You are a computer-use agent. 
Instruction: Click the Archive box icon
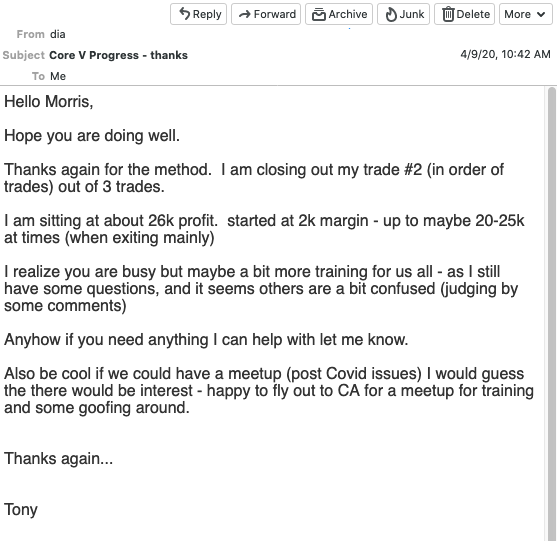click(319, 14)
